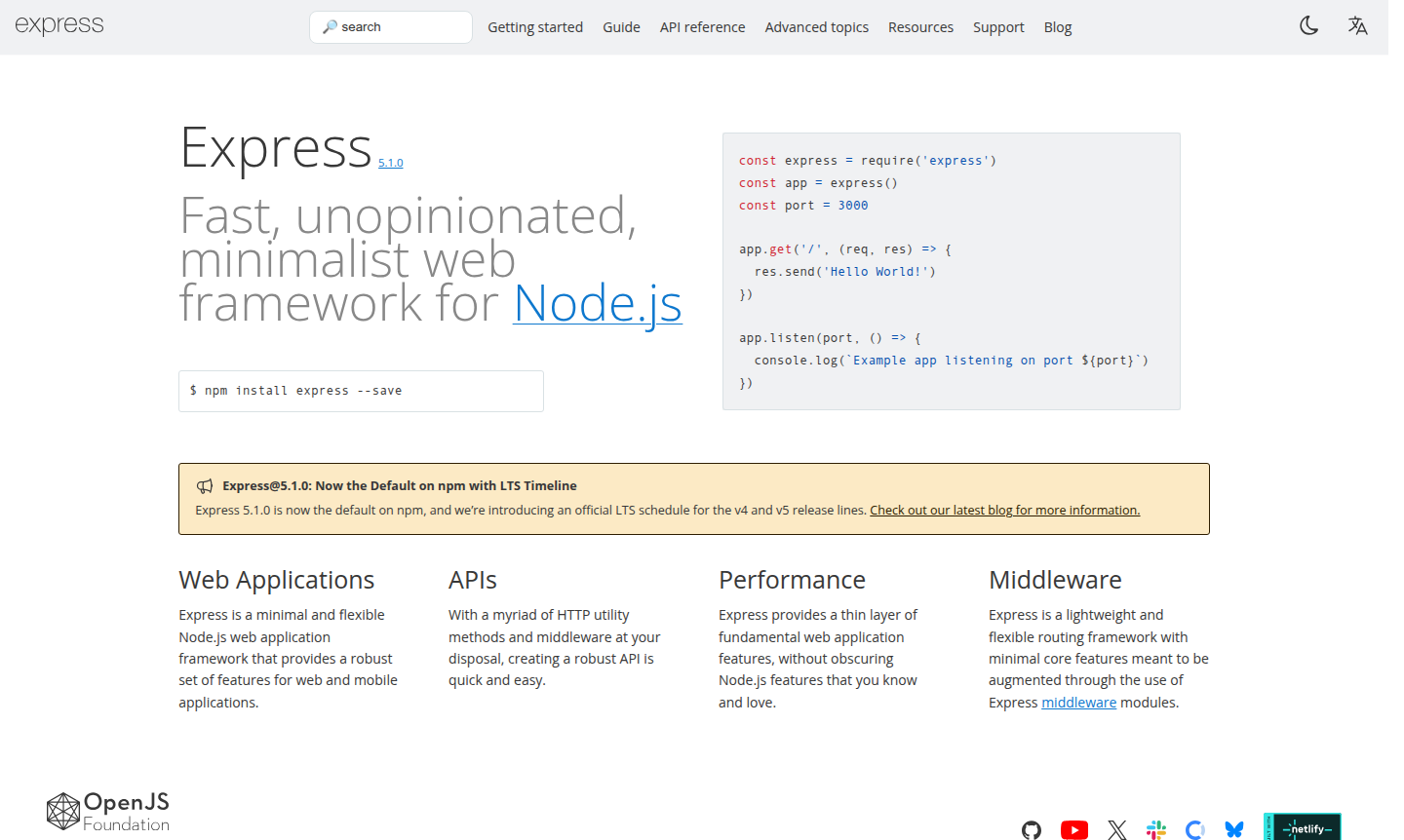Open the Getting started section
1404x840 pixels.
coord(535,27)
